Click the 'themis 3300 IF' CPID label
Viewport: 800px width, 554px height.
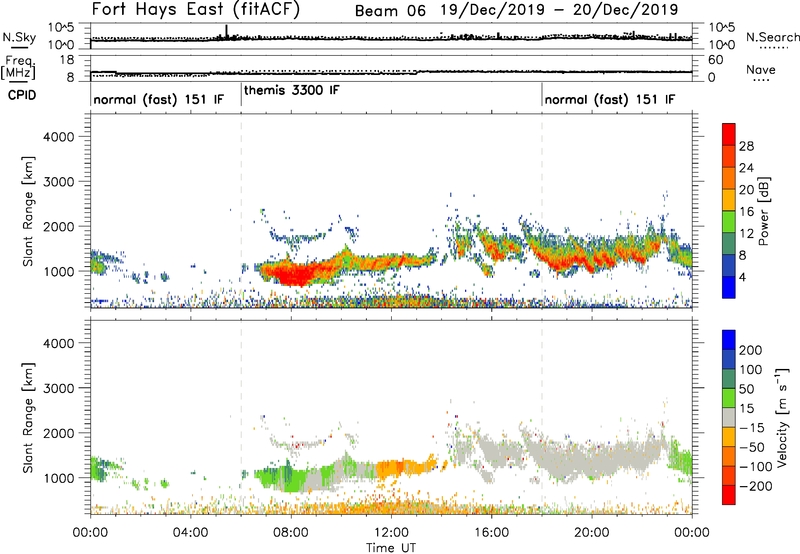click(291, 91)
